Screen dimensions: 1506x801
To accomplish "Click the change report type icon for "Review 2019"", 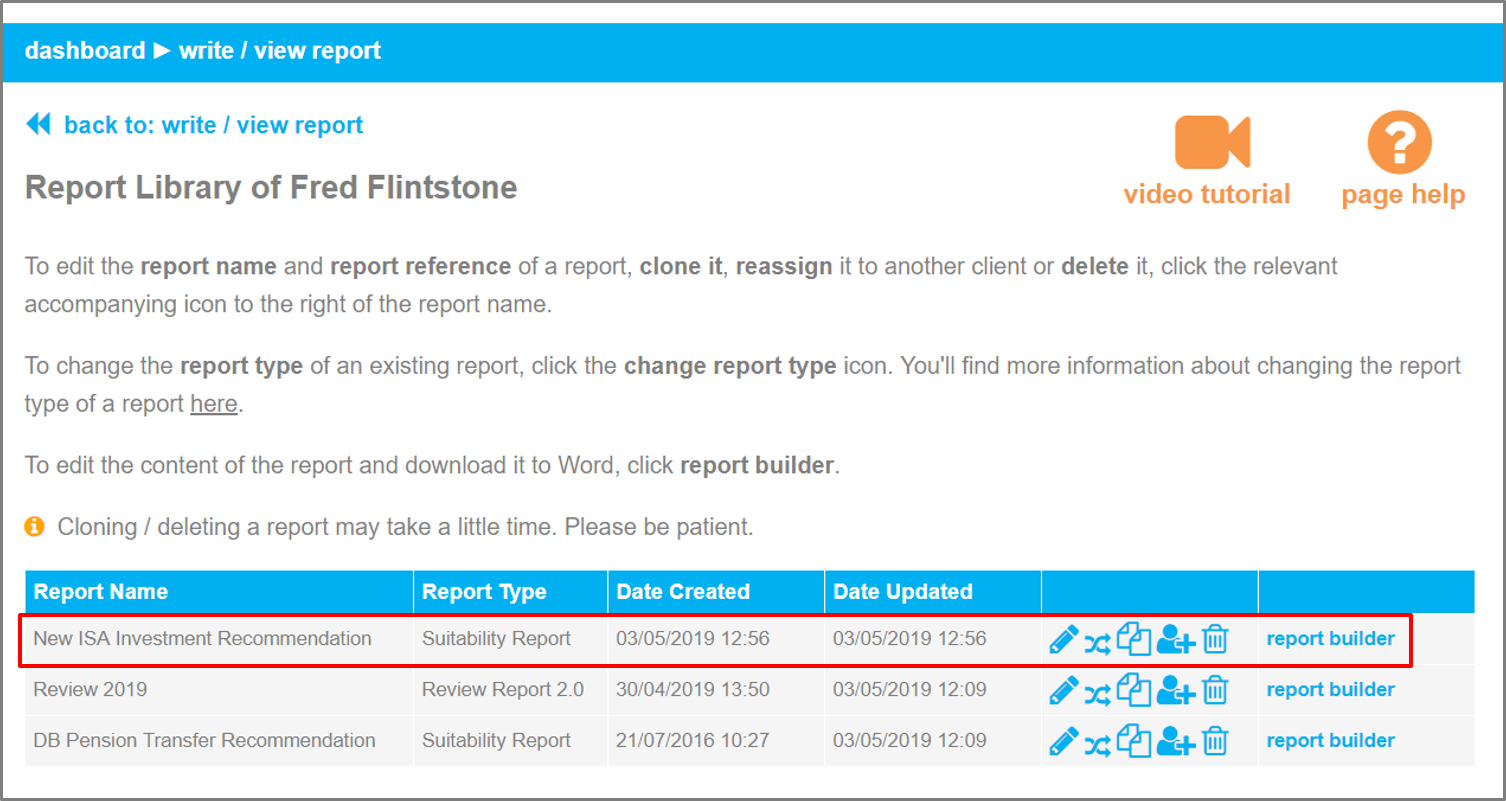I will 1098,690.
